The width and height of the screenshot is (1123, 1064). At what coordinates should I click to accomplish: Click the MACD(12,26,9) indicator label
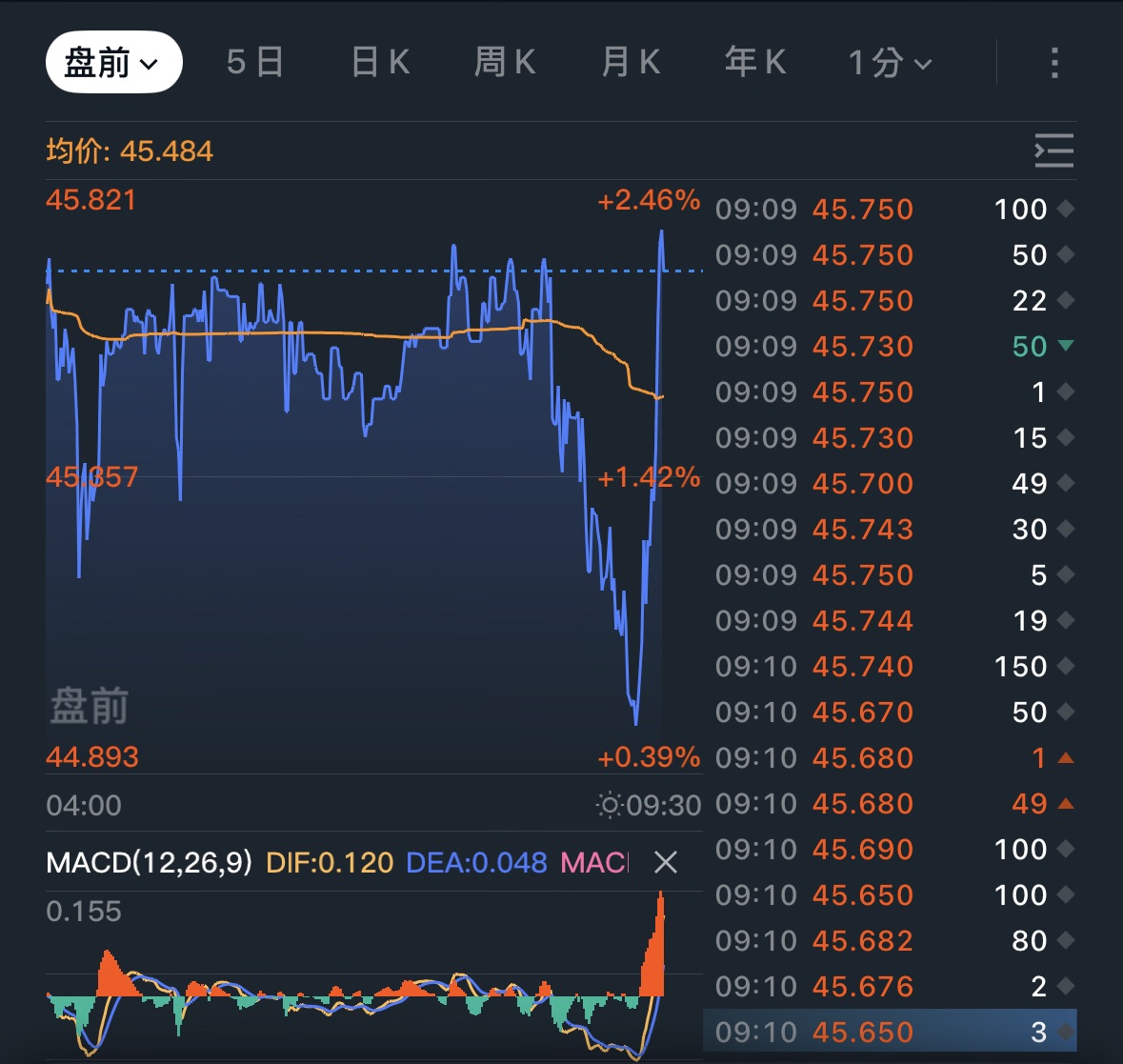pos(149,862)
